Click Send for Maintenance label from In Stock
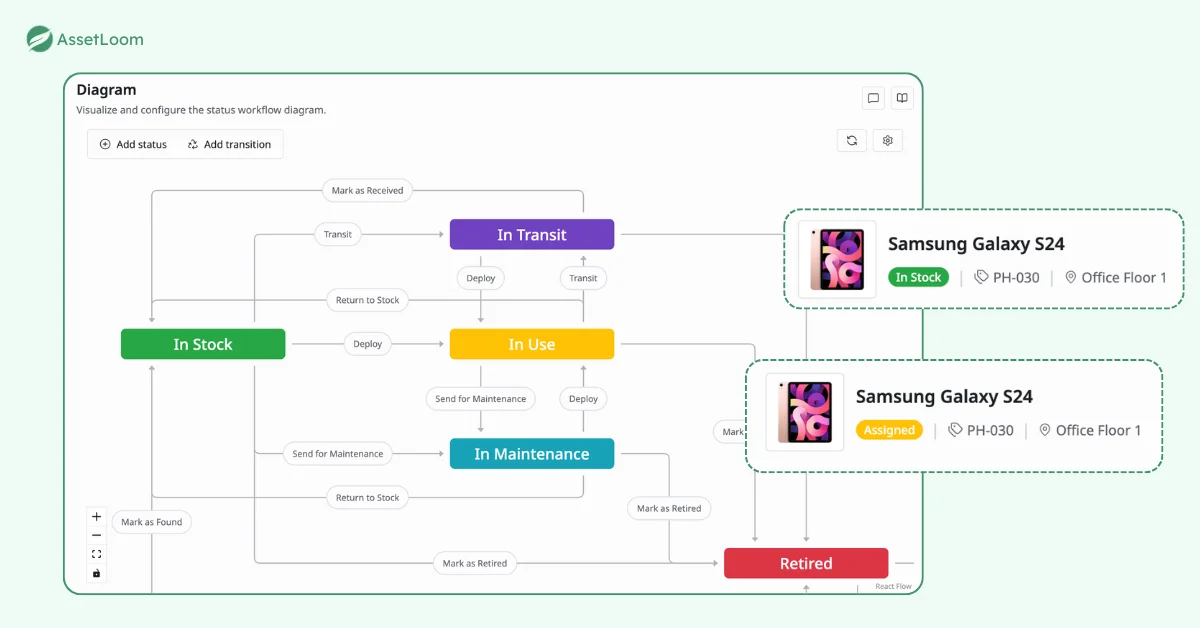This screenshot has width=1200, height=628. tap(338, 453)
